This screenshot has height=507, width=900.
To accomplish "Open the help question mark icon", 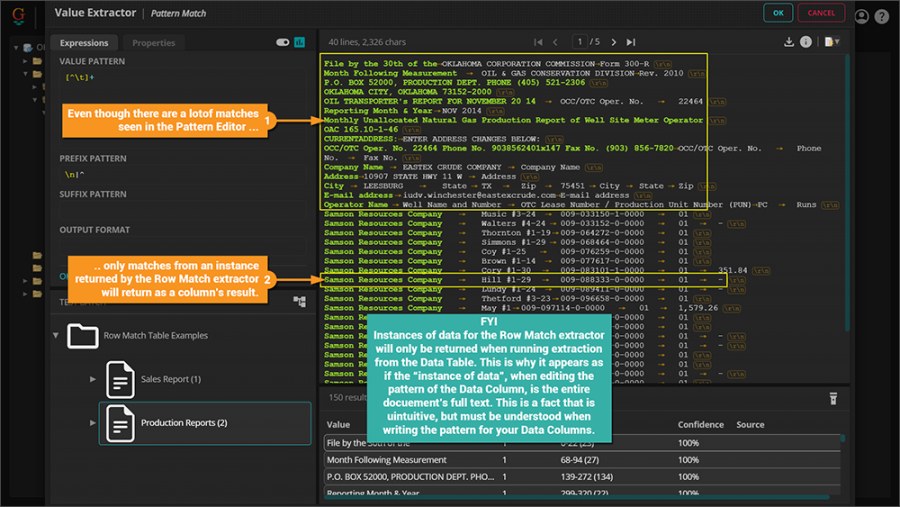I will click(x=882, y=16).
